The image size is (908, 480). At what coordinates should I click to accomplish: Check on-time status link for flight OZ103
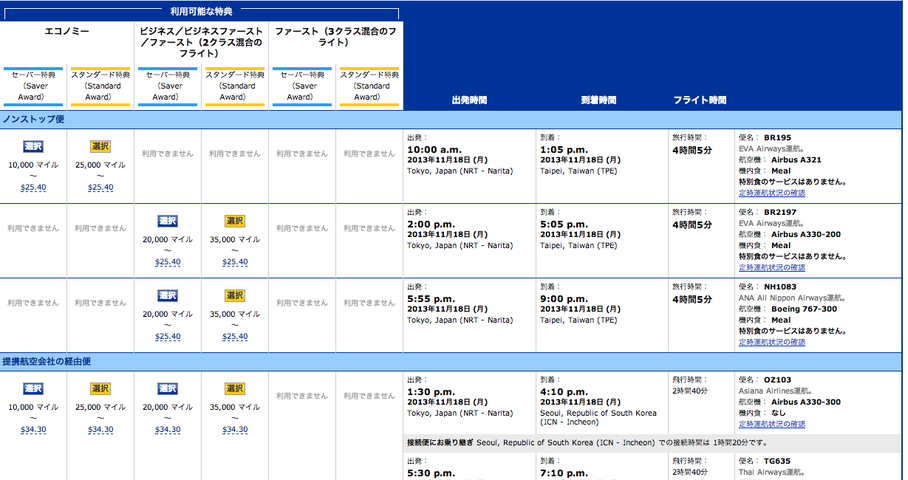coord(772,424)
